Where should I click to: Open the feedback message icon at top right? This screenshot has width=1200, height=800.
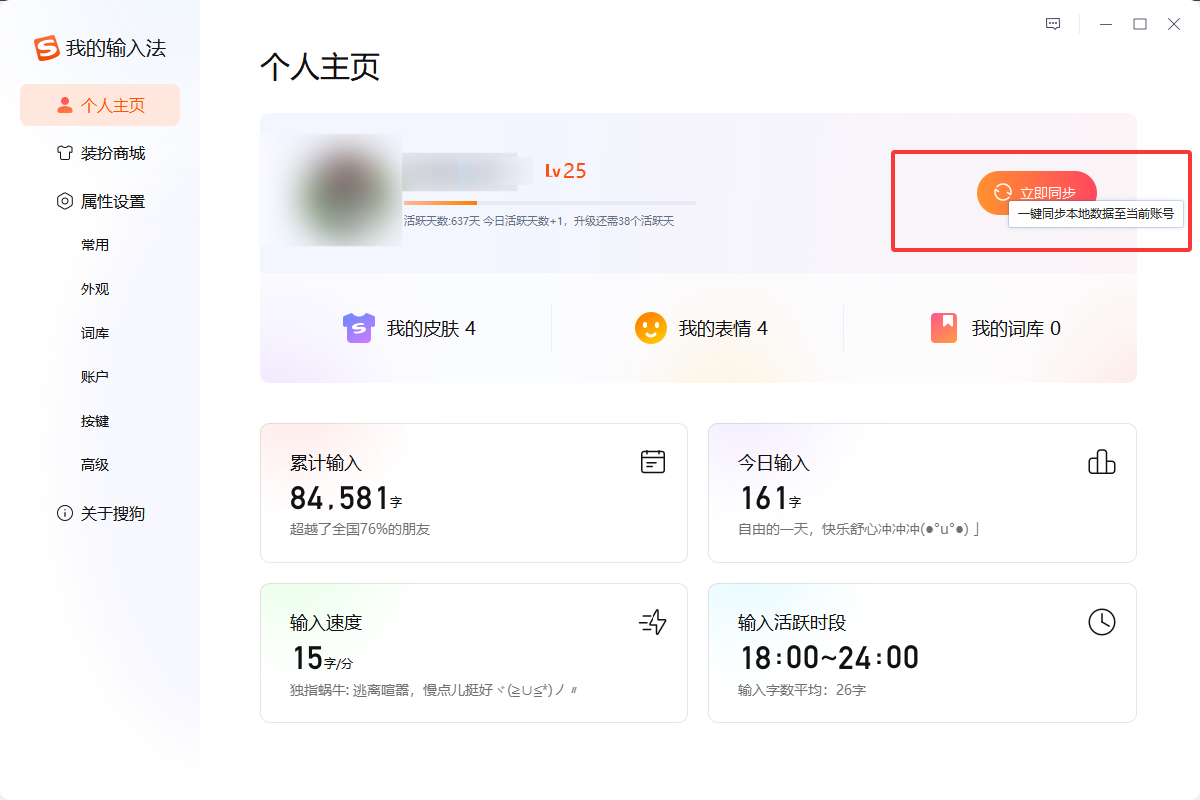pyautogui.click(x=1053, y=23)
